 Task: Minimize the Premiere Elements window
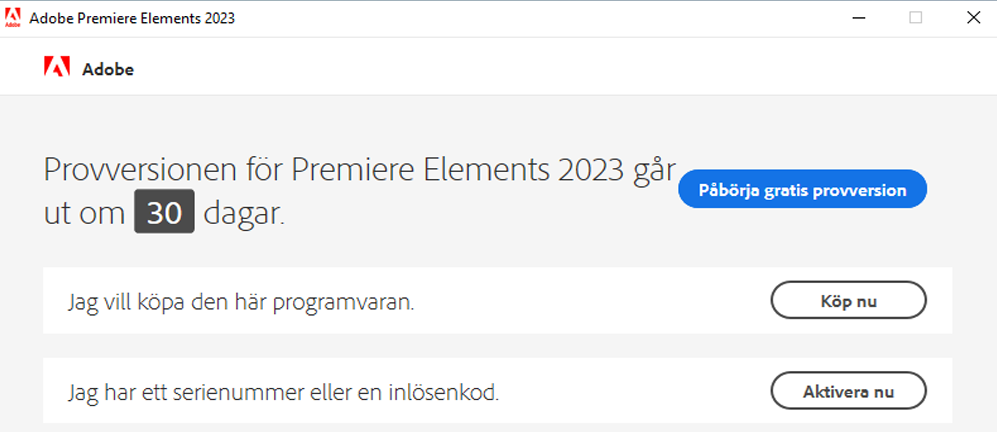858,18
